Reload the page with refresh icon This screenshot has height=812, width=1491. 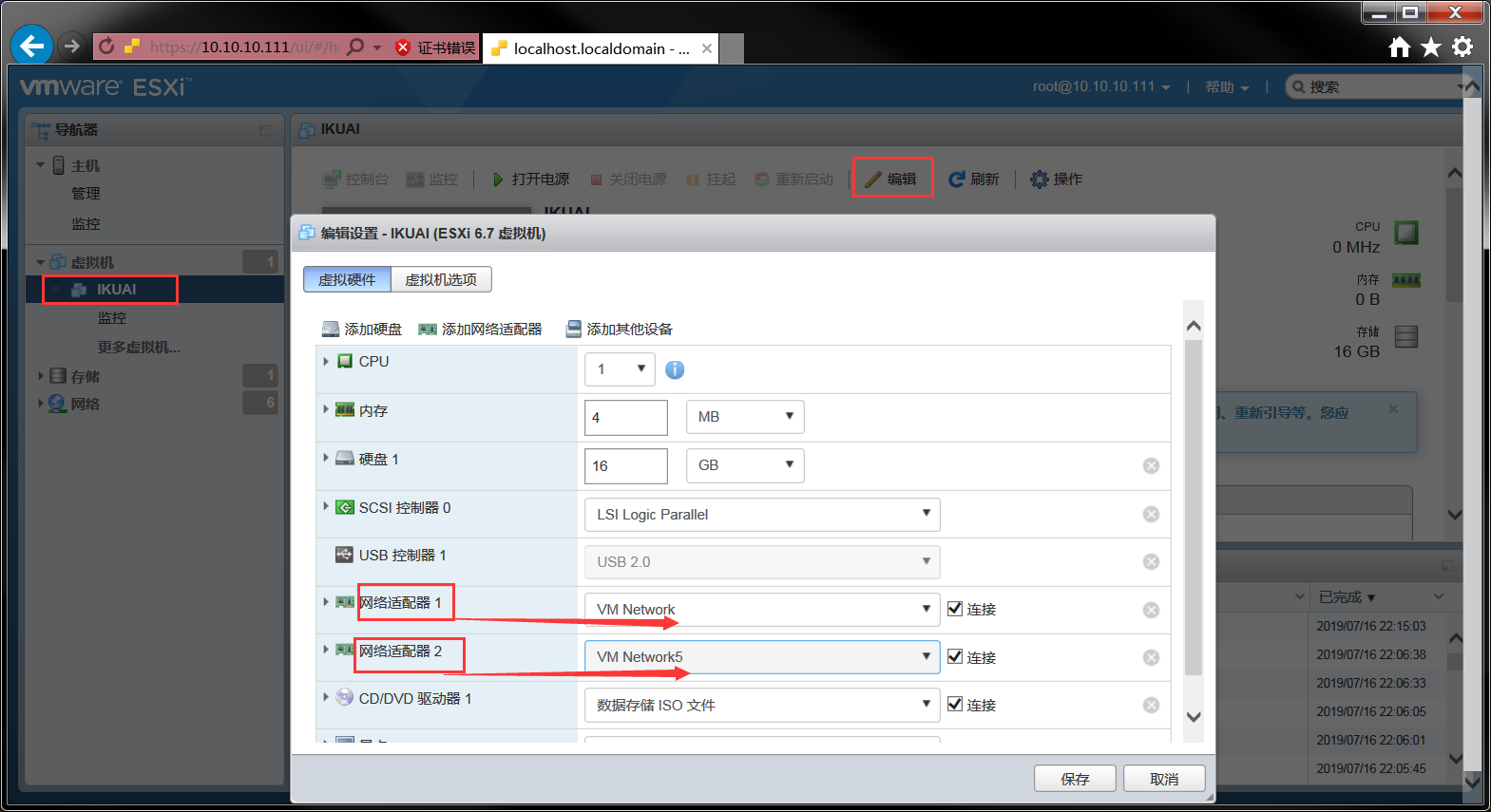[x=106, y=47]
